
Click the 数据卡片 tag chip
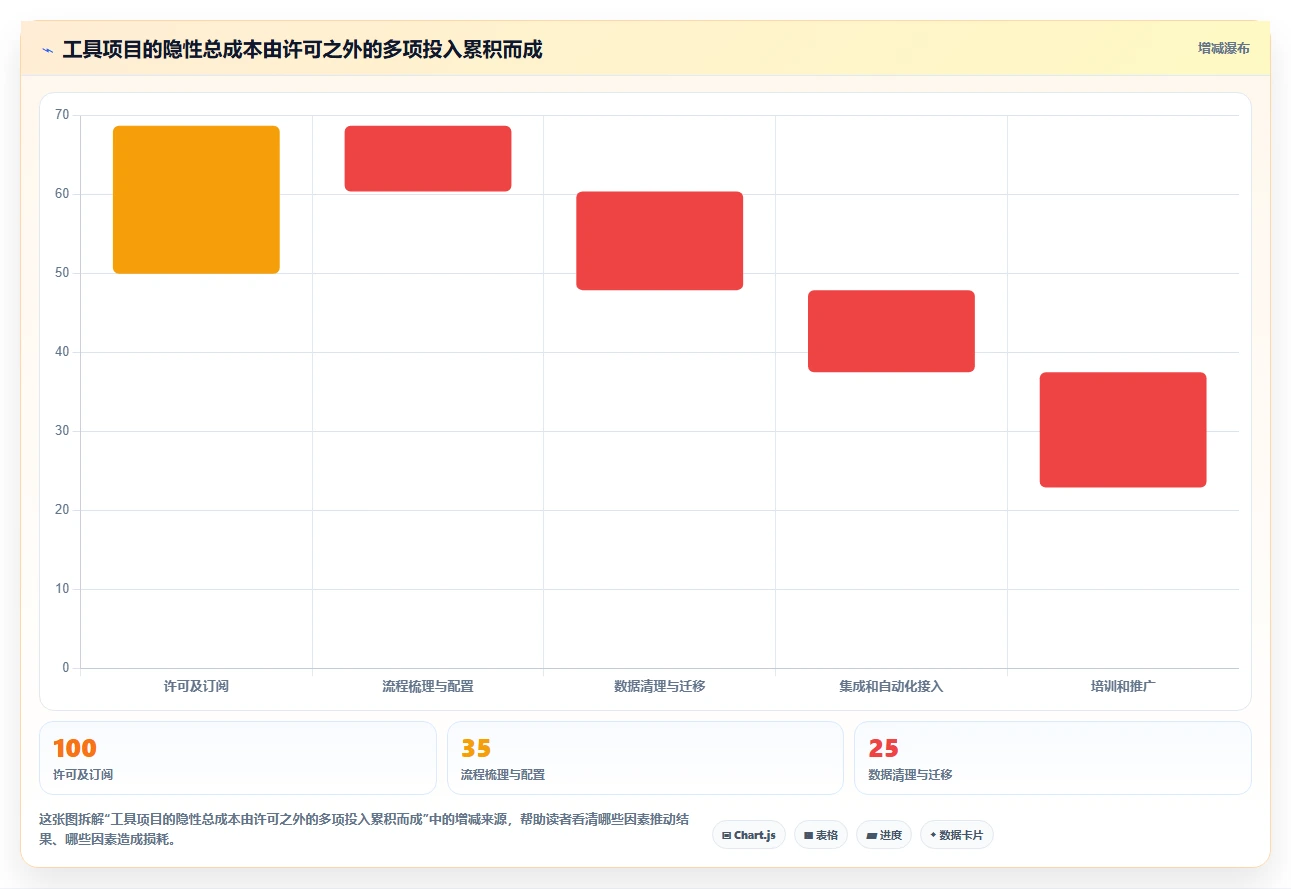click(x=956, y=835)
